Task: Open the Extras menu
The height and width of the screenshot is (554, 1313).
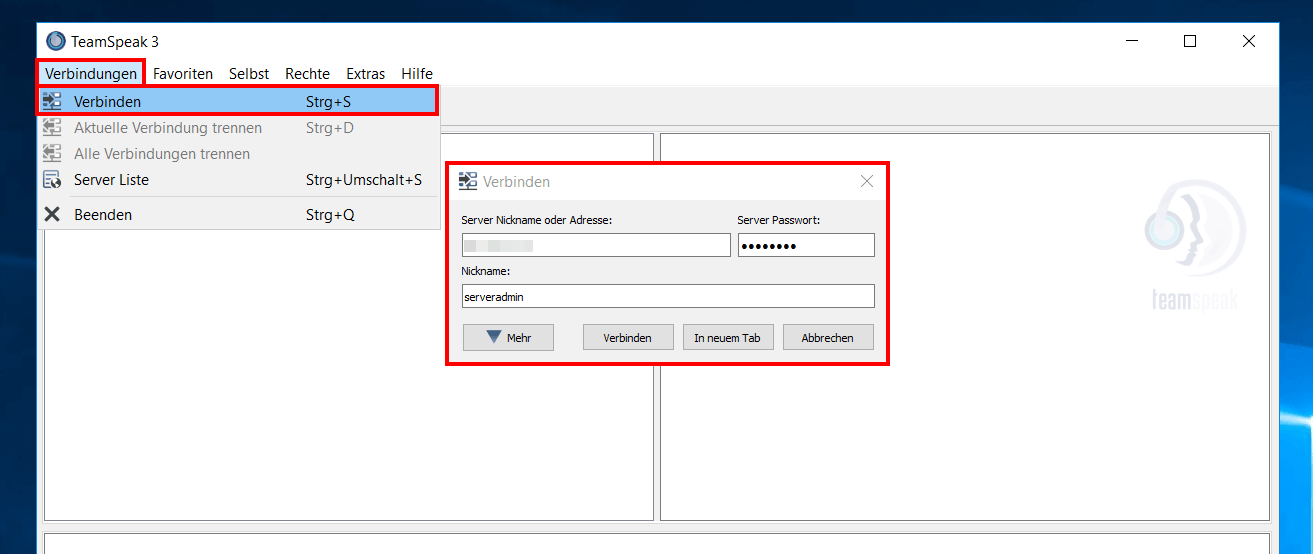Action: point(366,73)
